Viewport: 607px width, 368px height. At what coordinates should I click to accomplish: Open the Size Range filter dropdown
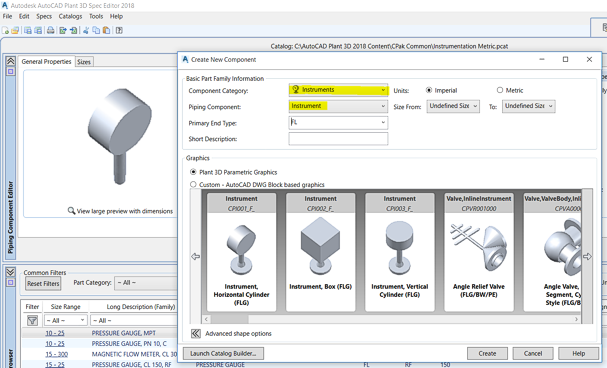65,320
